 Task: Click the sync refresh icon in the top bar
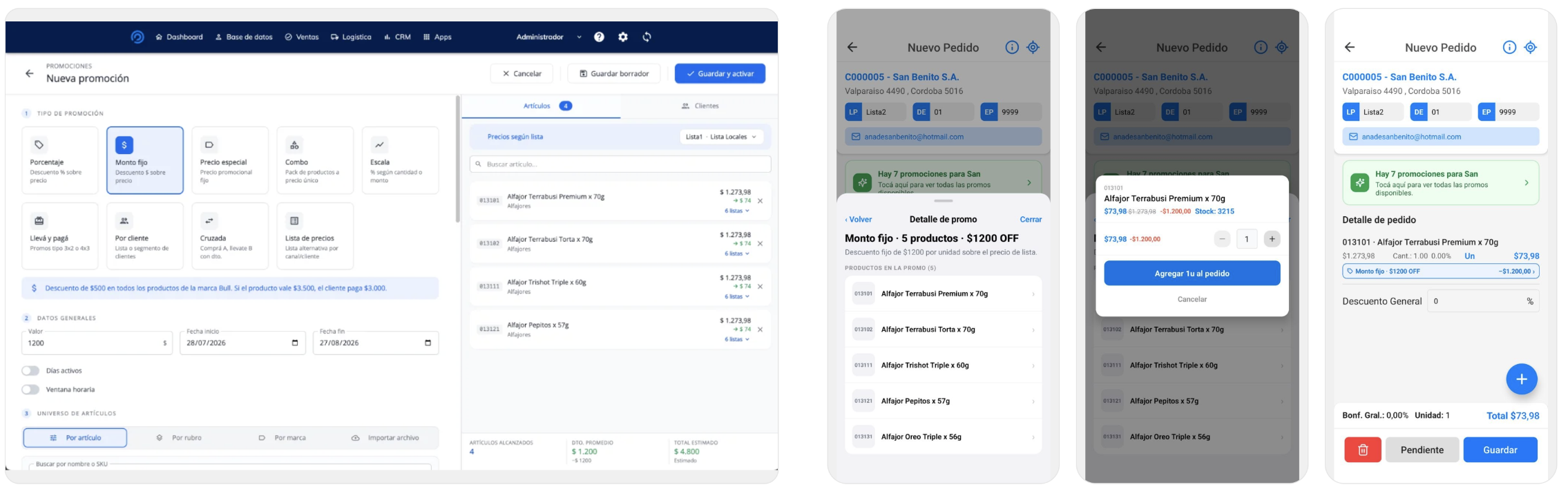(x=647, y=37)
